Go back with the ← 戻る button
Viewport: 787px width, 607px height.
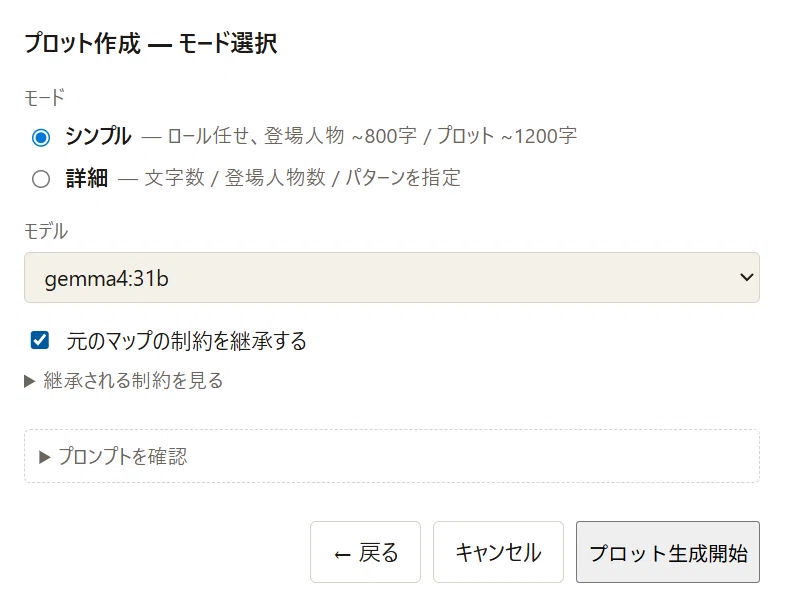[365, 552]
